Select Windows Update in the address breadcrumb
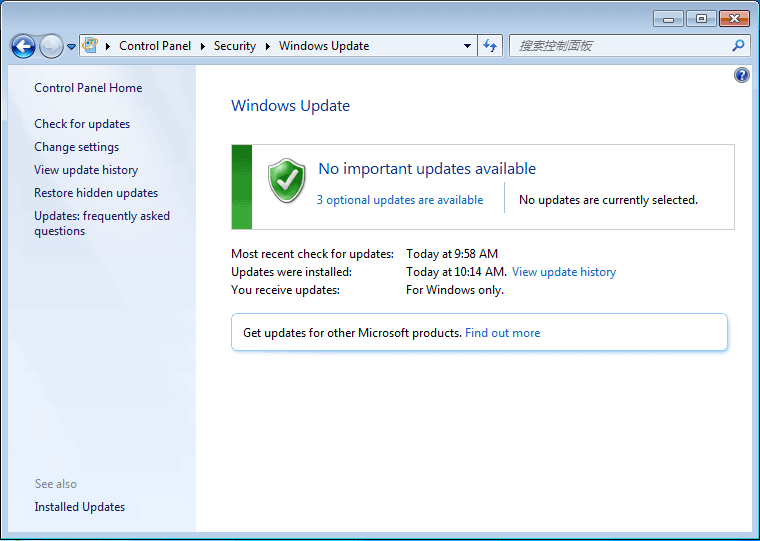Image resolution: width=760 pixels, height=541 pixels. point(324,46)
